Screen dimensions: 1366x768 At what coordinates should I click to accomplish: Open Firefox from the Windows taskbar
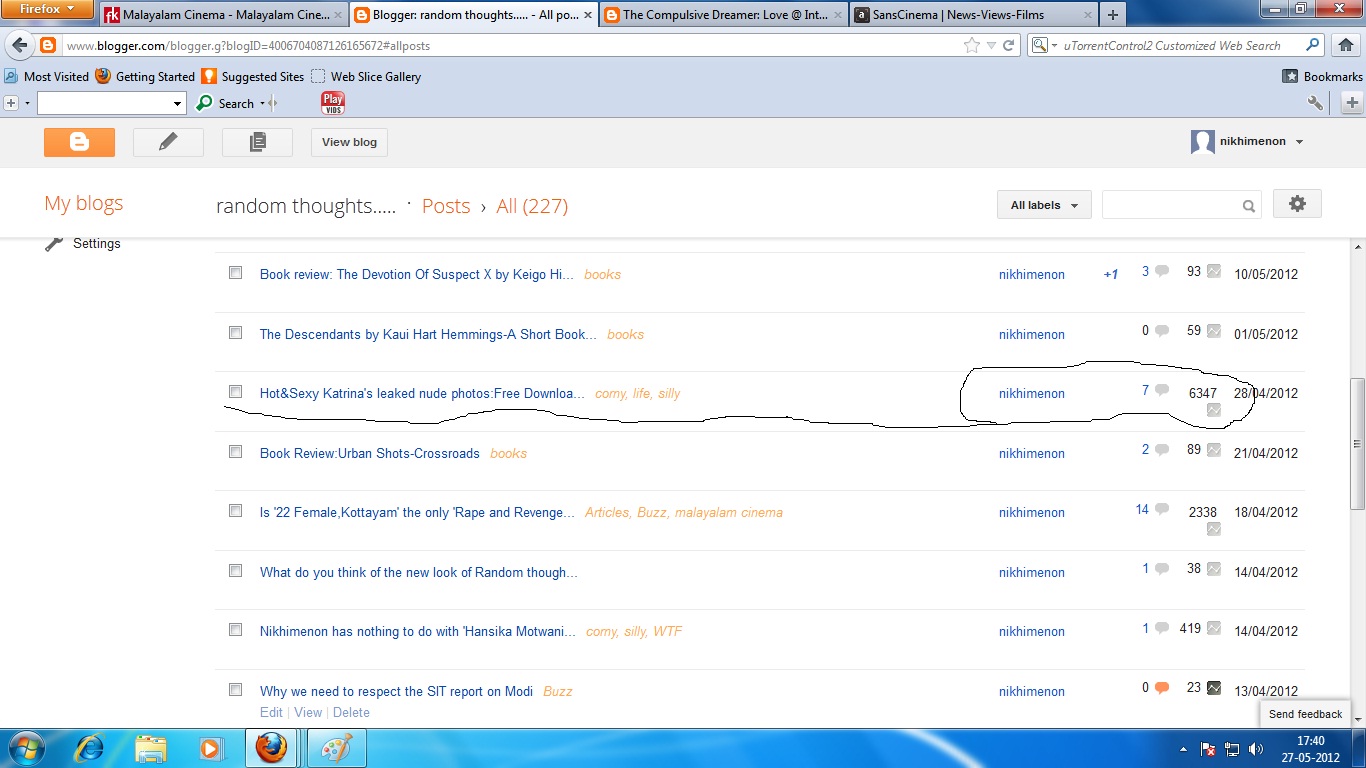[x=271, y=748]
